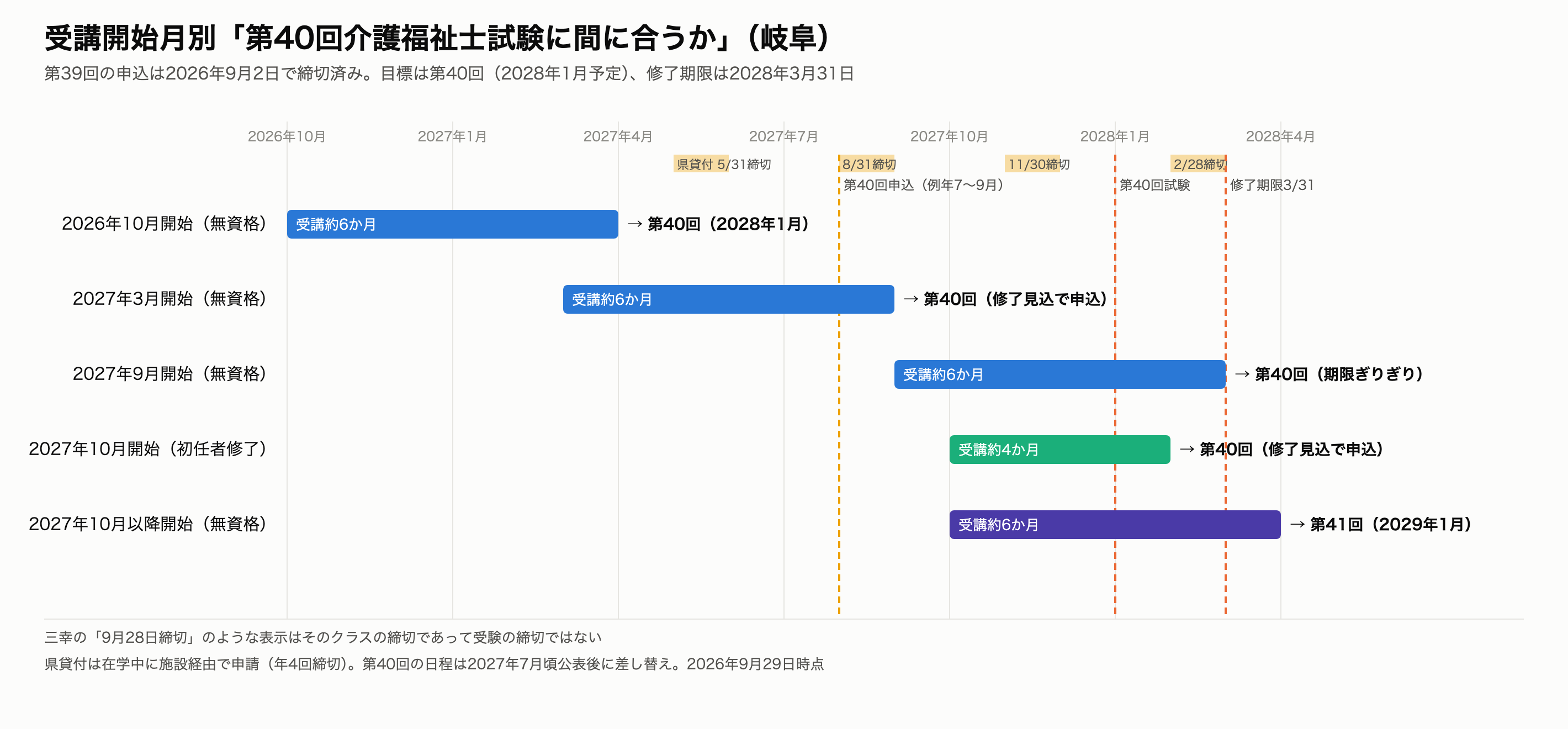
Task: Select the 11/30締切 deadline marker
Action: coord(1039,165)
